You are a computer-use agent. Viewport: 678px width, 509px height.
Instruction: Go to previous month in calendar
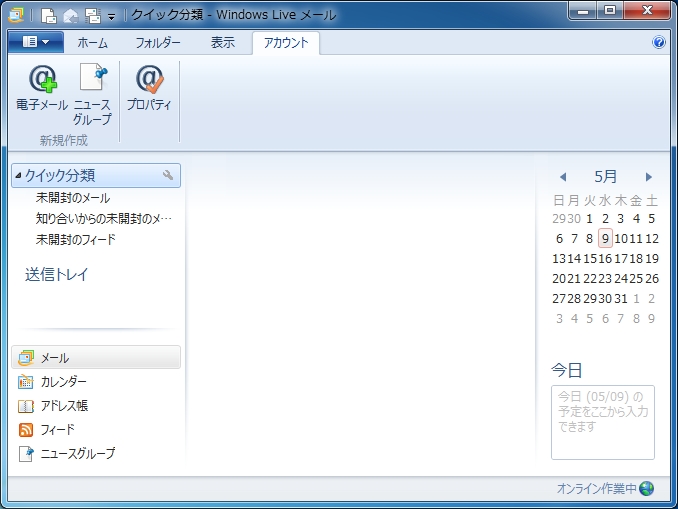[563, 177]
